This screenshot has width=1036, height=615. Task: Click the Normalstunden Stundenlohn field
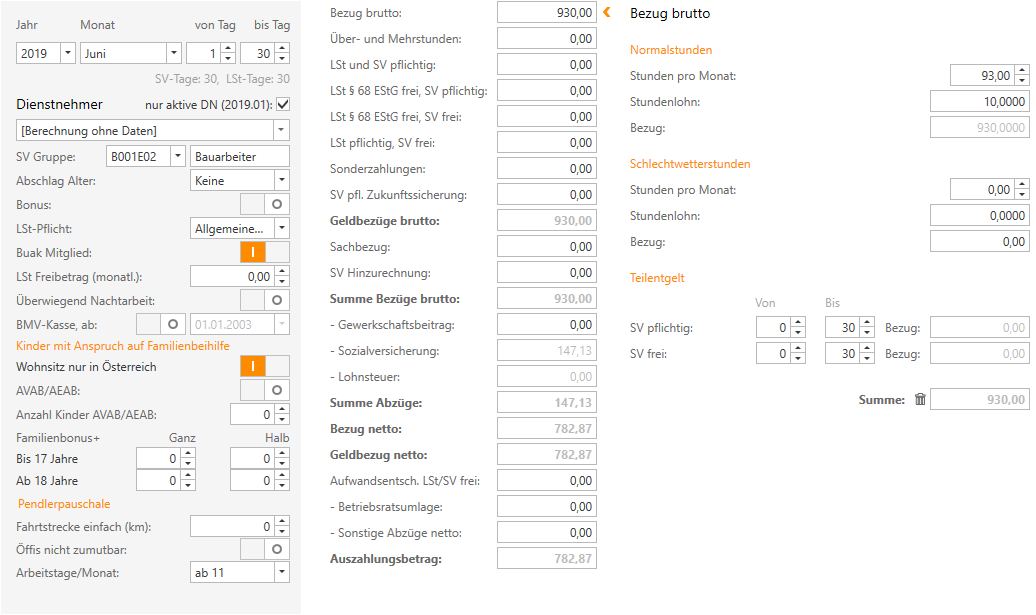tap(979, 101)
